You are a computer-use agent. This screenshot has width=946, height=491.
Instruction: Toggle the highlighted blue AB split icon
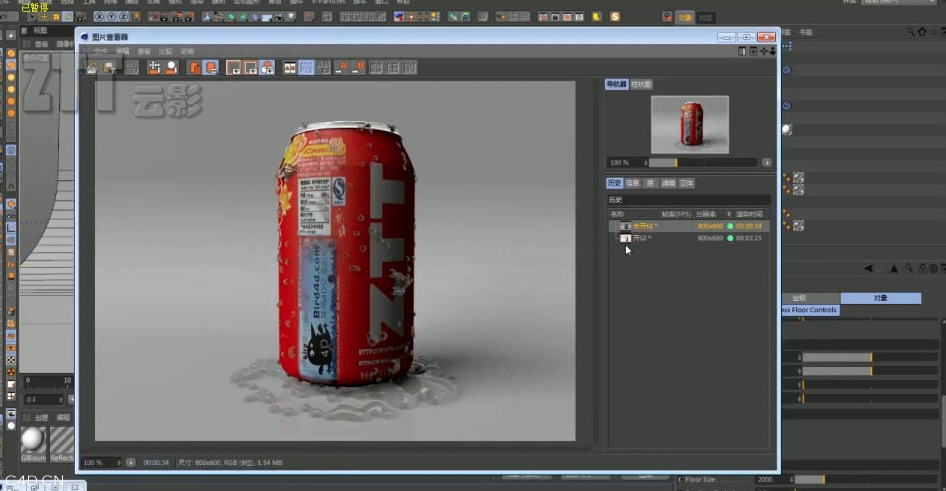tap(306, 68)
